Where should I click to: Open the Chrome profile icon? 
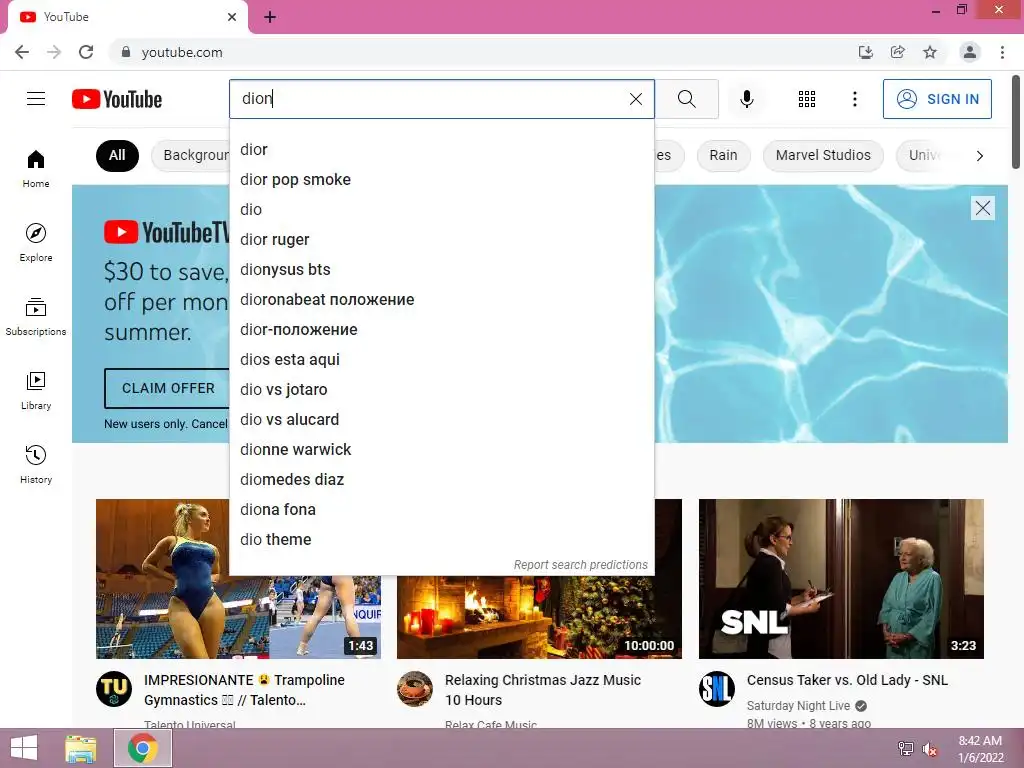click(x=969, y=52)
